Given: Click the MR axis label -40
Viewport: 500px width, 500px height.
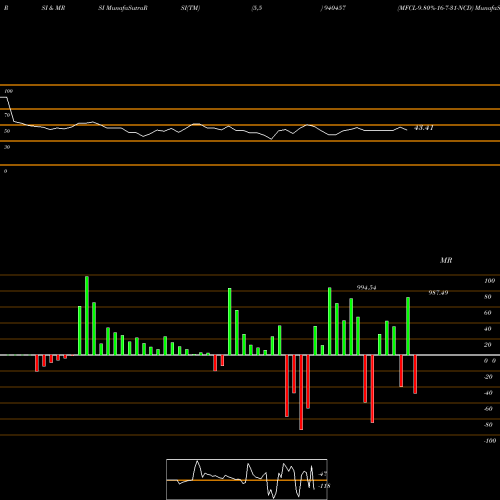Looking at the screenshot, I should (x=488, y=393).
